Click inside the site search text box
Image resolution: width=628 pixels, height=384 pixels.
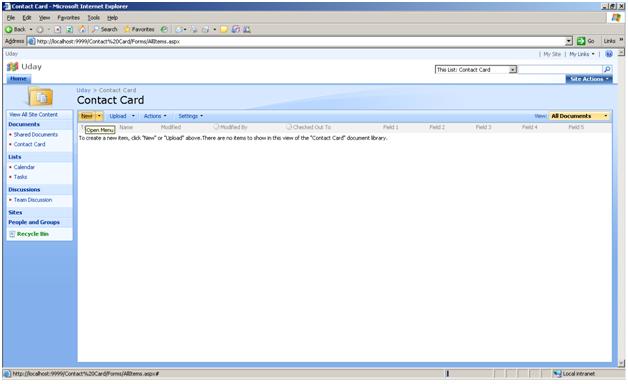560,70
